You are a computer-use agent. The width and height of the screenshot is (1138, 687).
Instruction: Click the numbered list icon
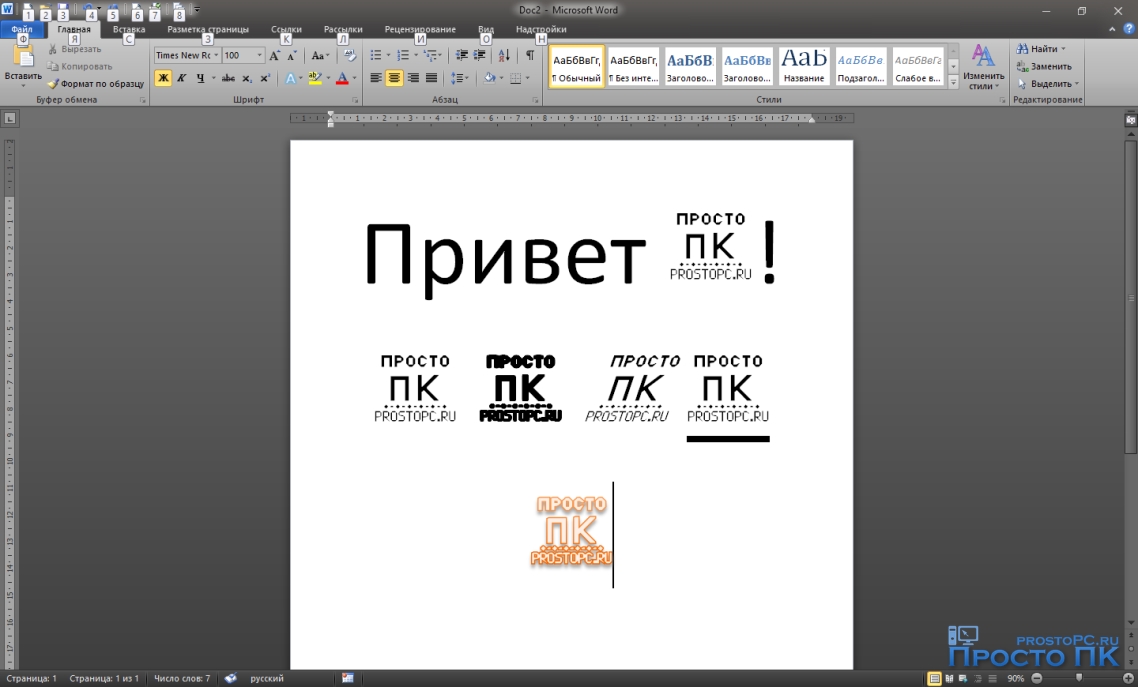pyautogui.click(x=403, y=55)
